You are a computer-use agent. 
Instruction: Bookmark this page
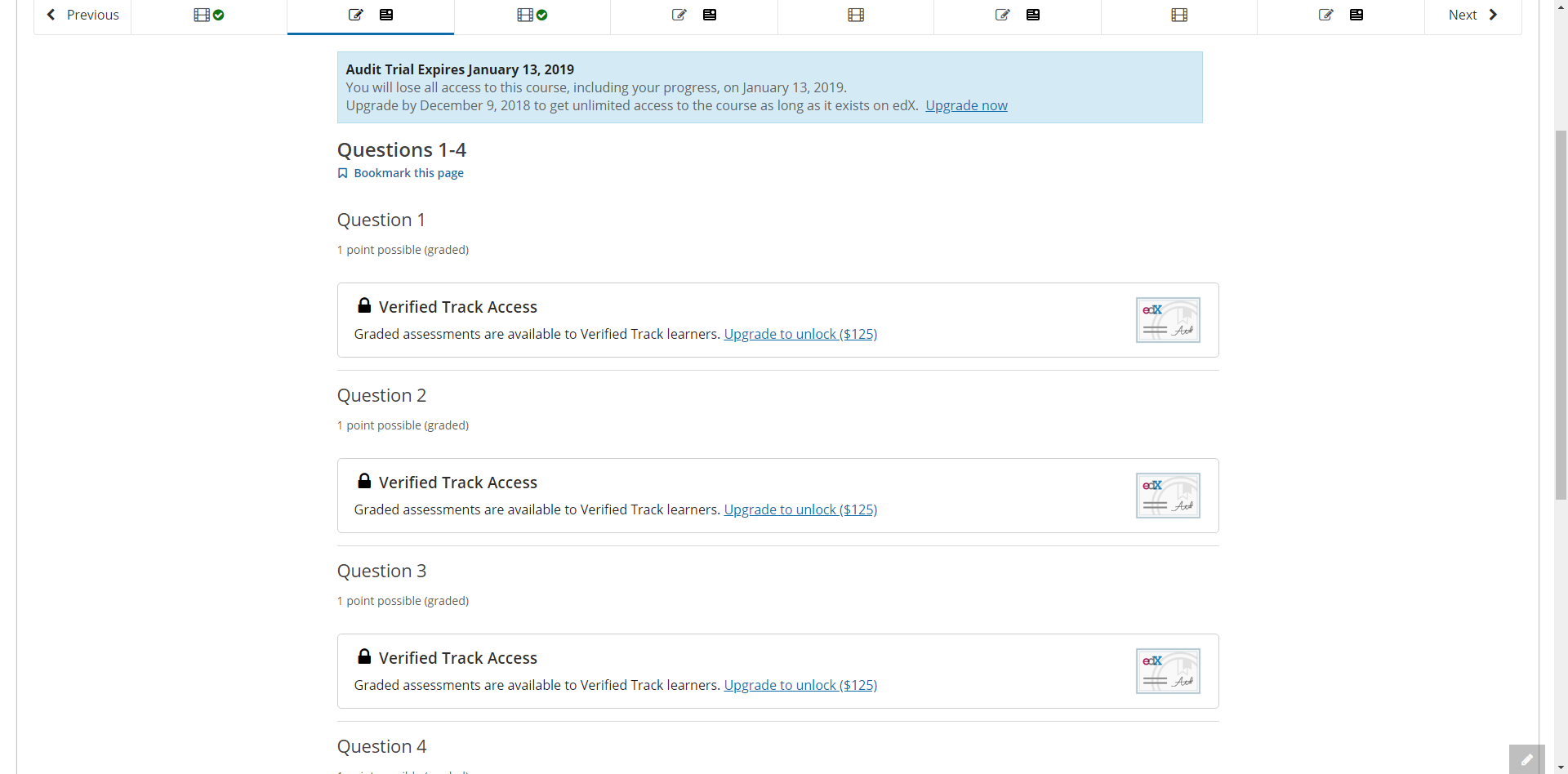tap(401, 173)
